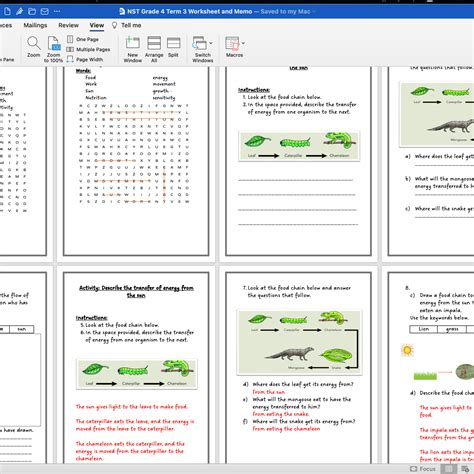Select the View tab
This screenshot has width=474, height=474.
pos(97,25)
